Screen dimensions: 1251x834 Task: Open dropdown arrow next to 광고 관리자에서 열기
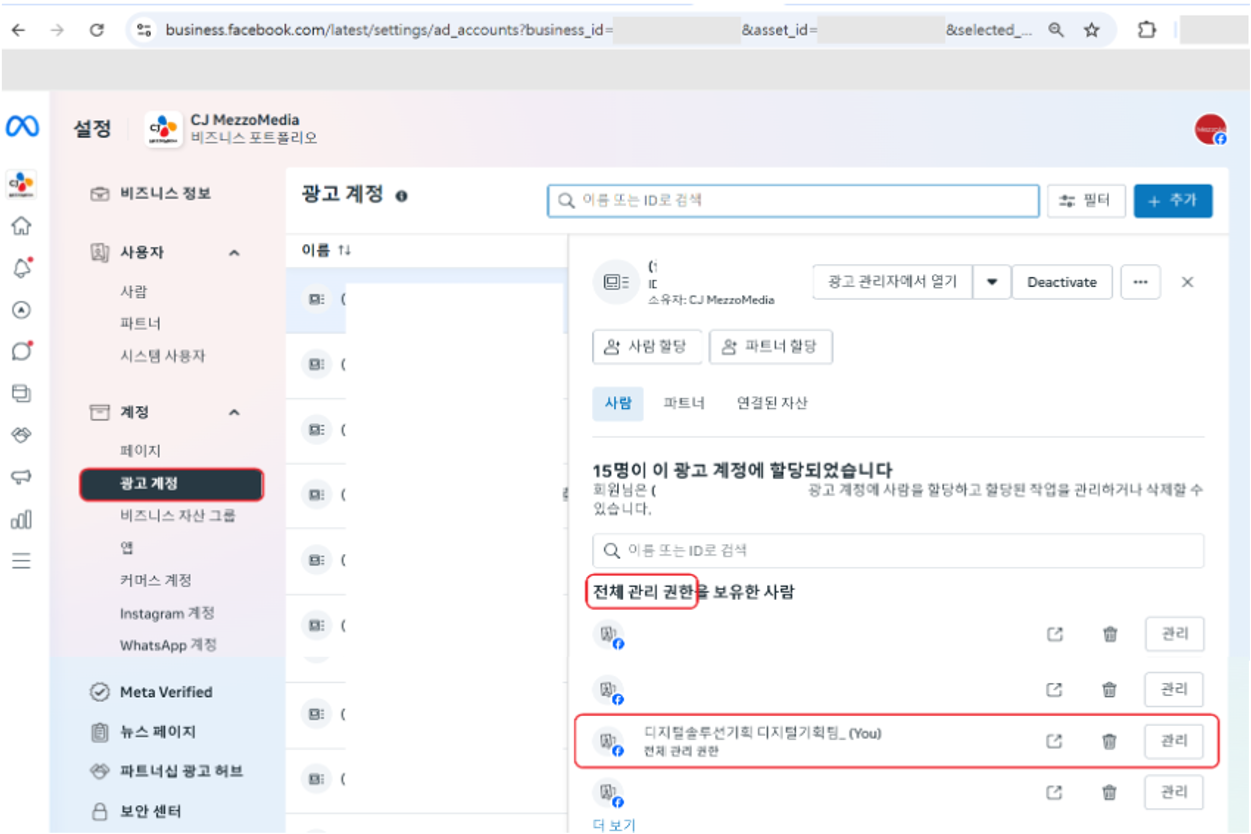[992, 282]
